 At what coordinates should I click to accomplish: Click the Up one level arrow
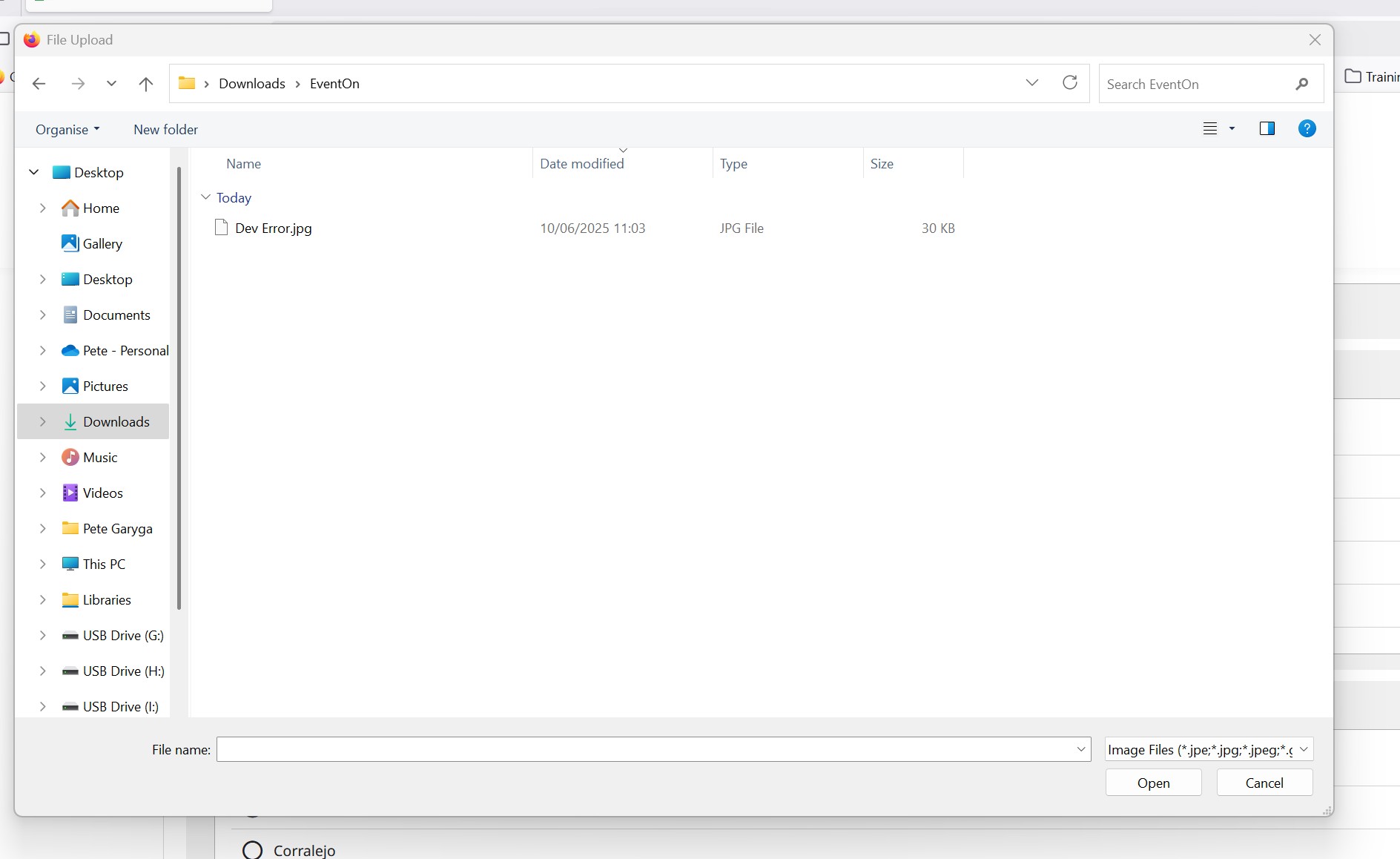click(146, 84)
